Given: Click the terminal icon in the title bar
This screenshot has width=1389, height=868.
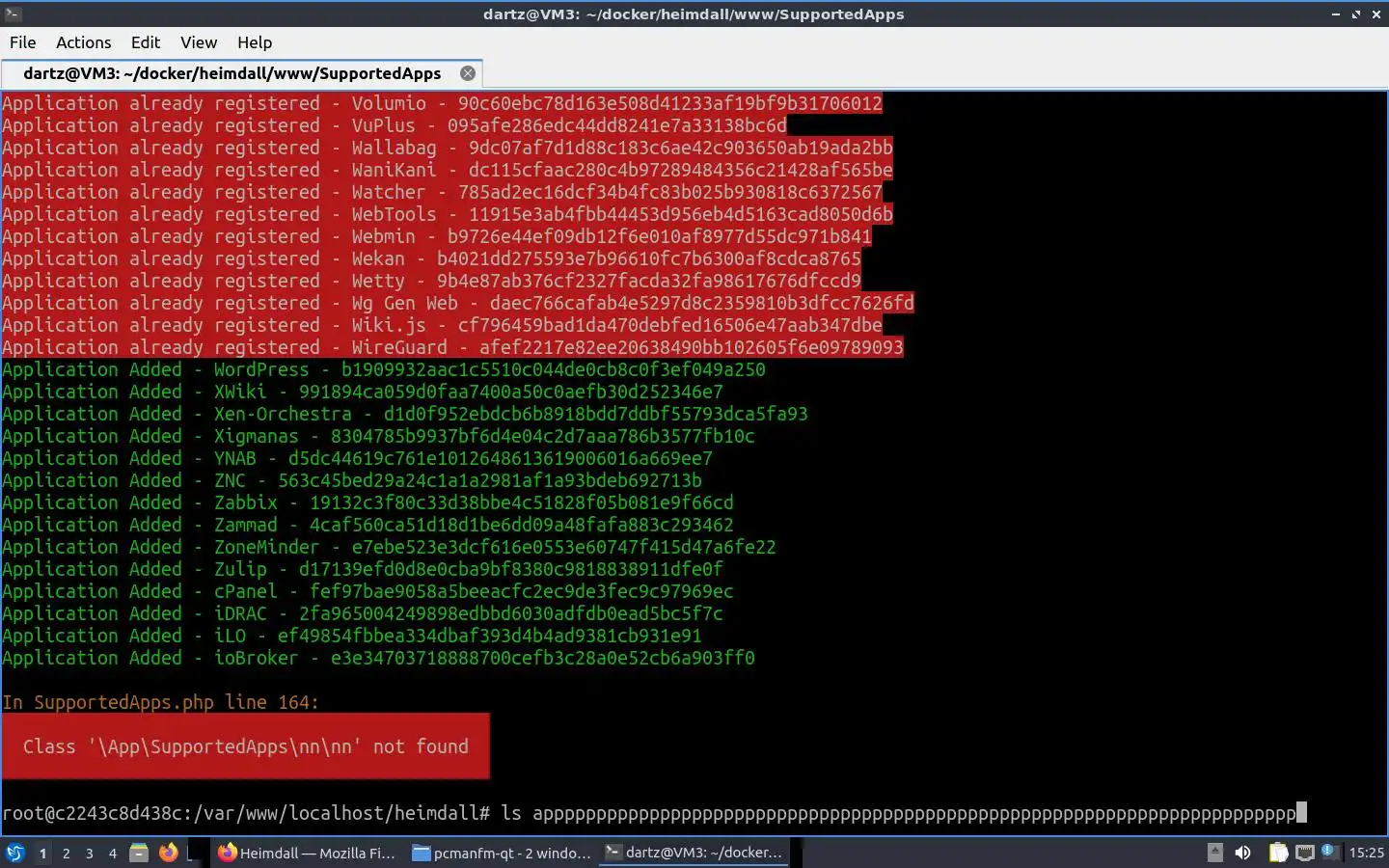Looking at the screenshot, I should [x=13, y=14].
